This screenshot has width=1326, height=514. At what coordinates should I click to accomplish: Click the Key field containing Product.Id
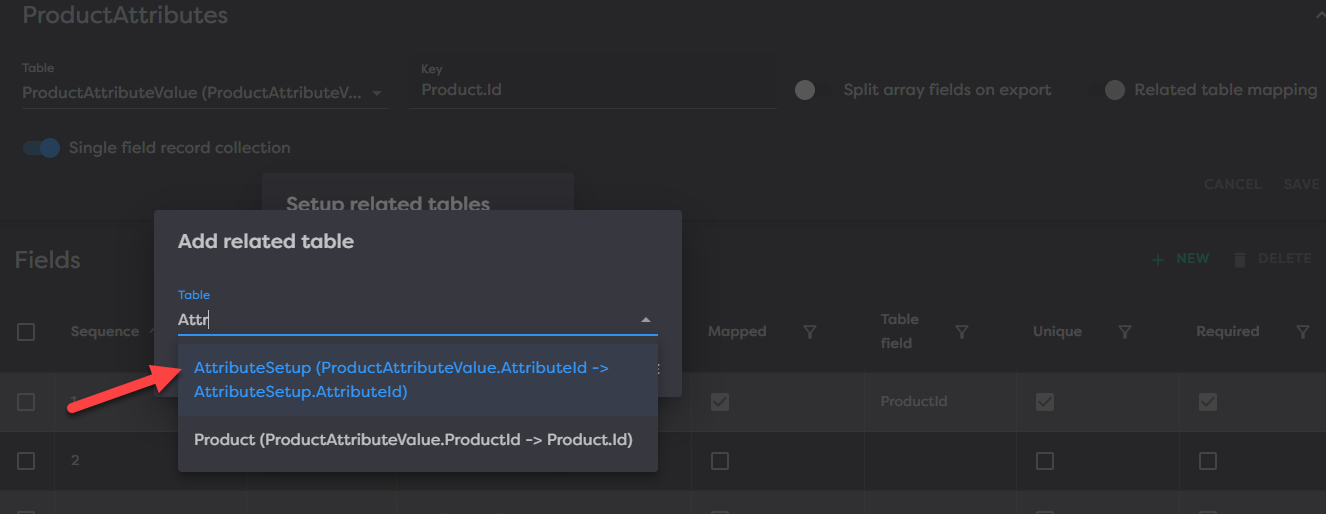click(597, 90)
